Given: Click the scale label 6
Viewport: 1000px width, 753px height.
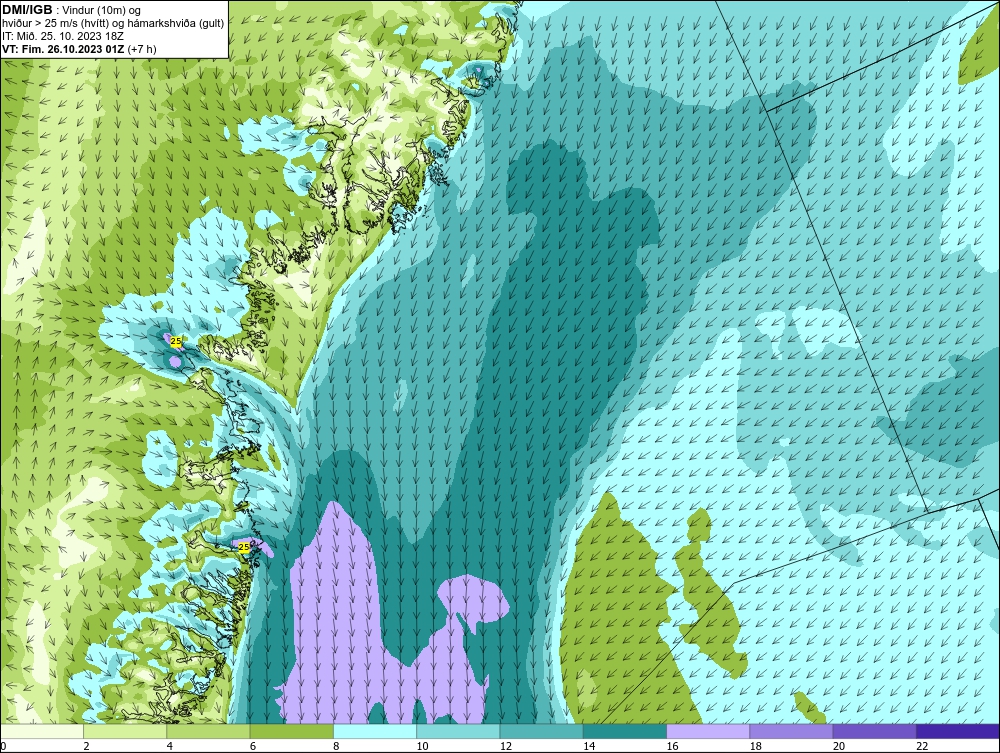Looking at the screenshot, I should coord(253,747).
